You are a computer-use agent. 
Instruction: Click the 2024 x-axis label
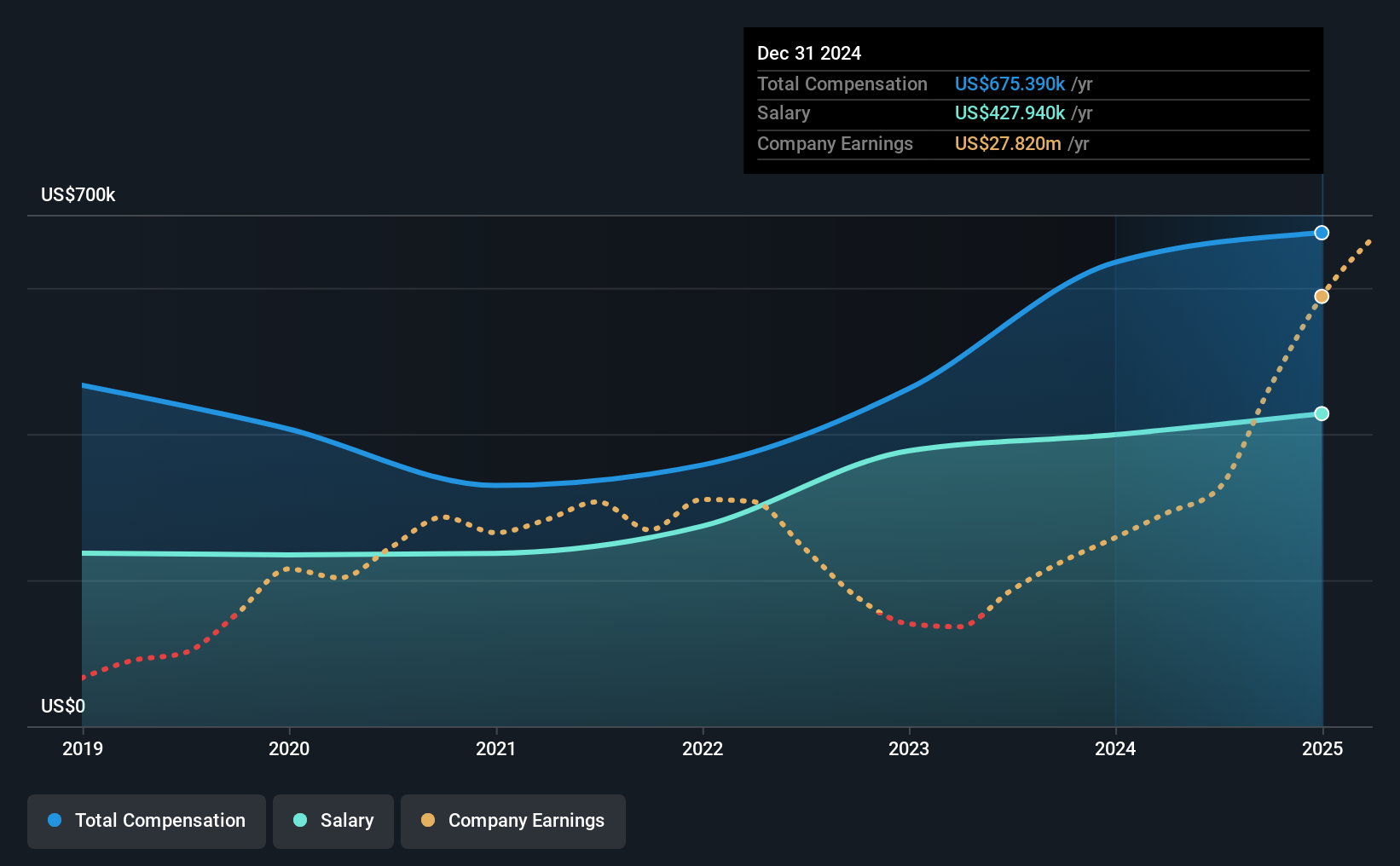point(1115,748)
